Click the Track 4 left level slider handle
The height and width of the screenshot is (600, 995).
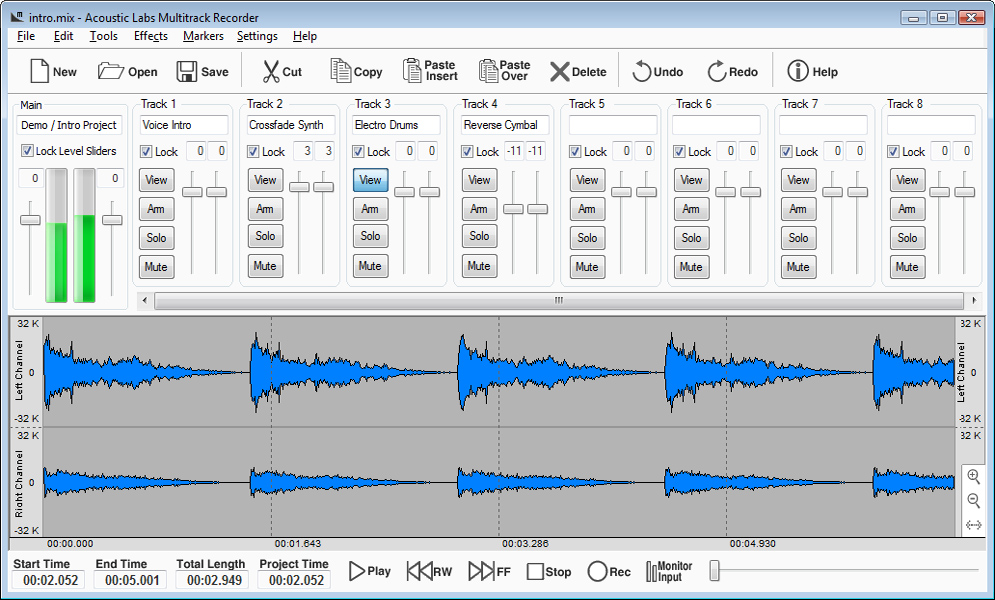click(513, 209)
